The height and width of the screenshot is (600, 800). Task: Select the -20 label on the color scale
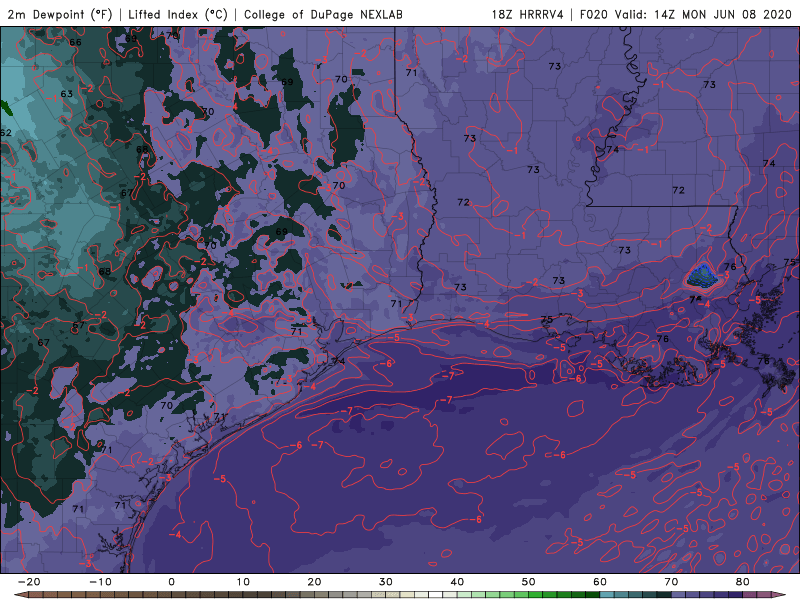(29, 582)
